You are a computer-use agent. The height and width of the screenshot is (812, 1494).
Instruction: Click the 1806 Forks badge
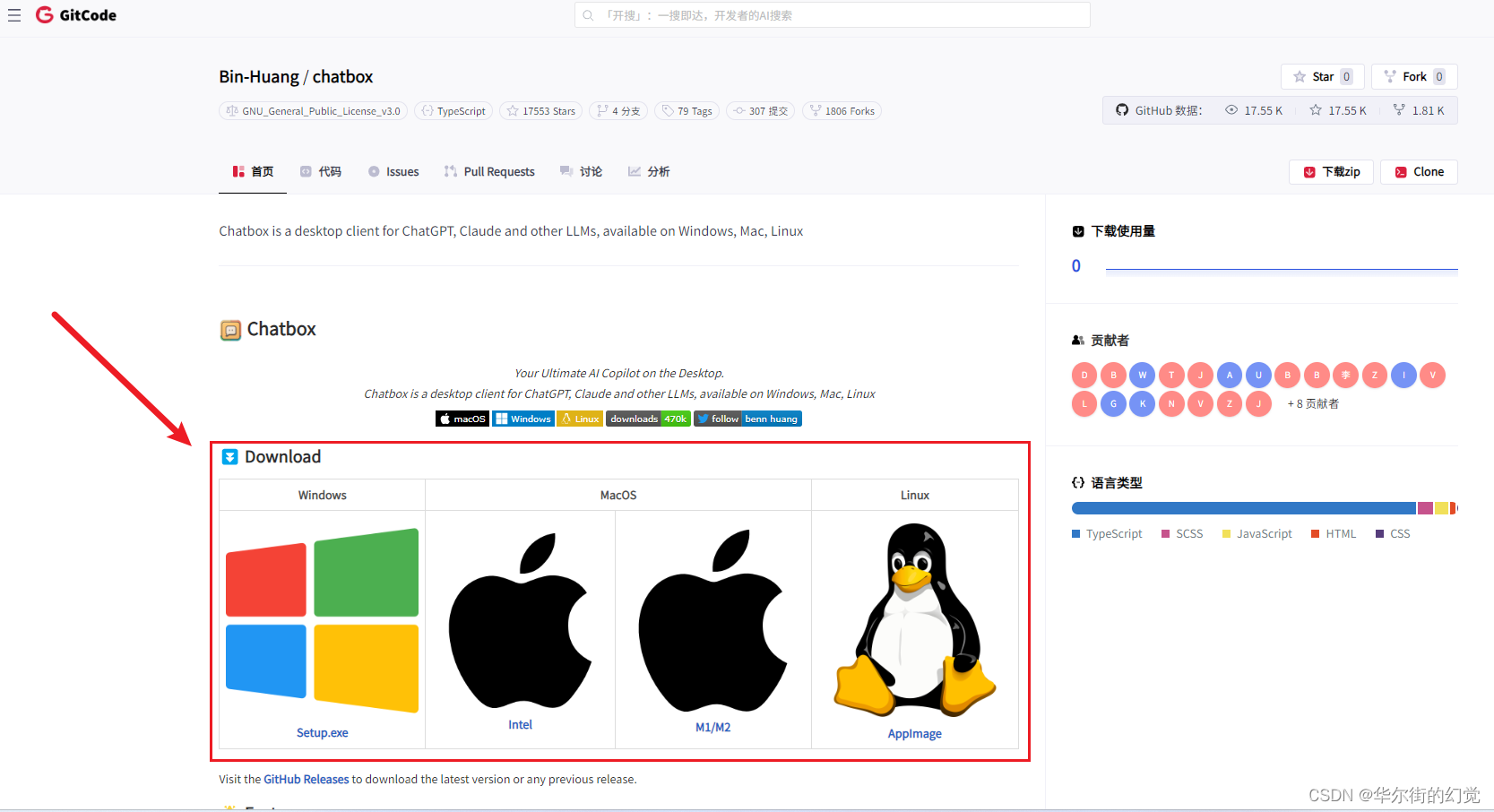pyautogui.click(x=842, y=111)
